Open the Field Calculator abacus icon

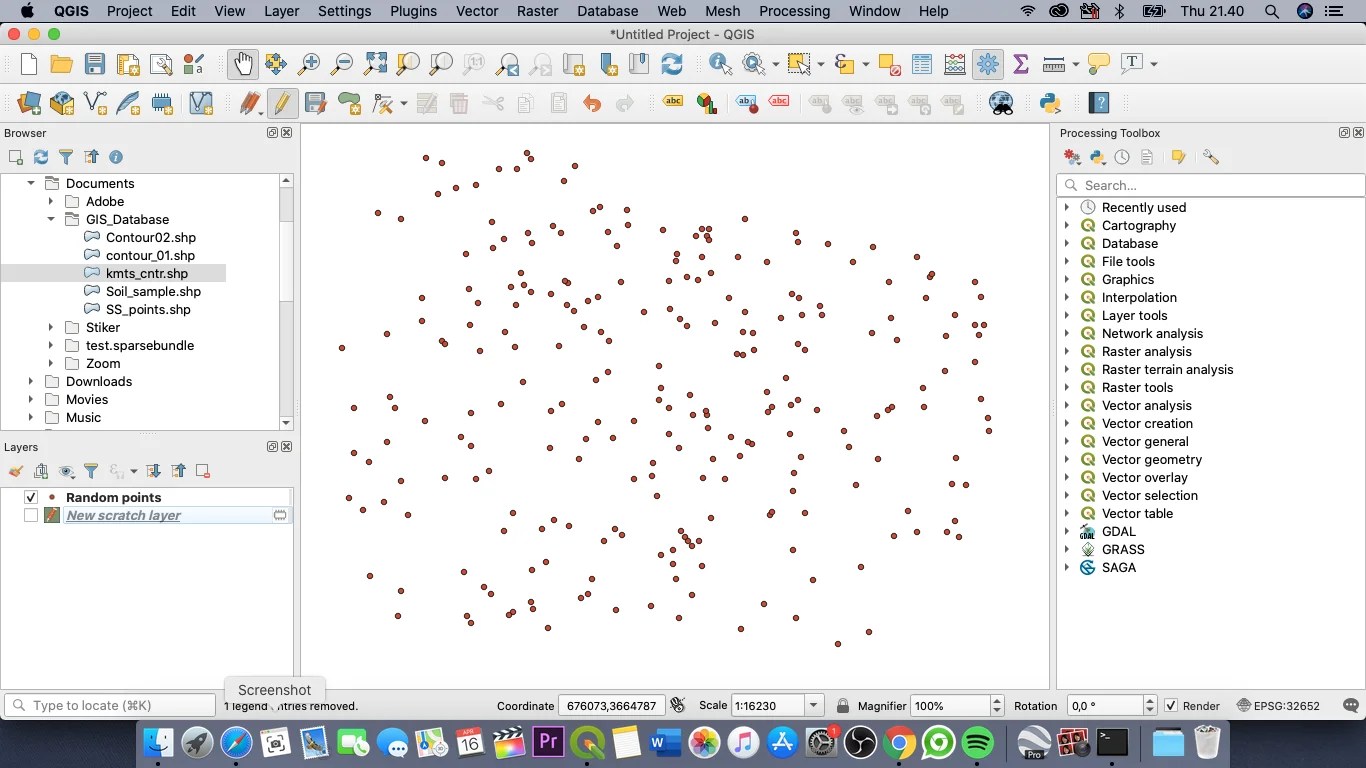click(954, 63)
